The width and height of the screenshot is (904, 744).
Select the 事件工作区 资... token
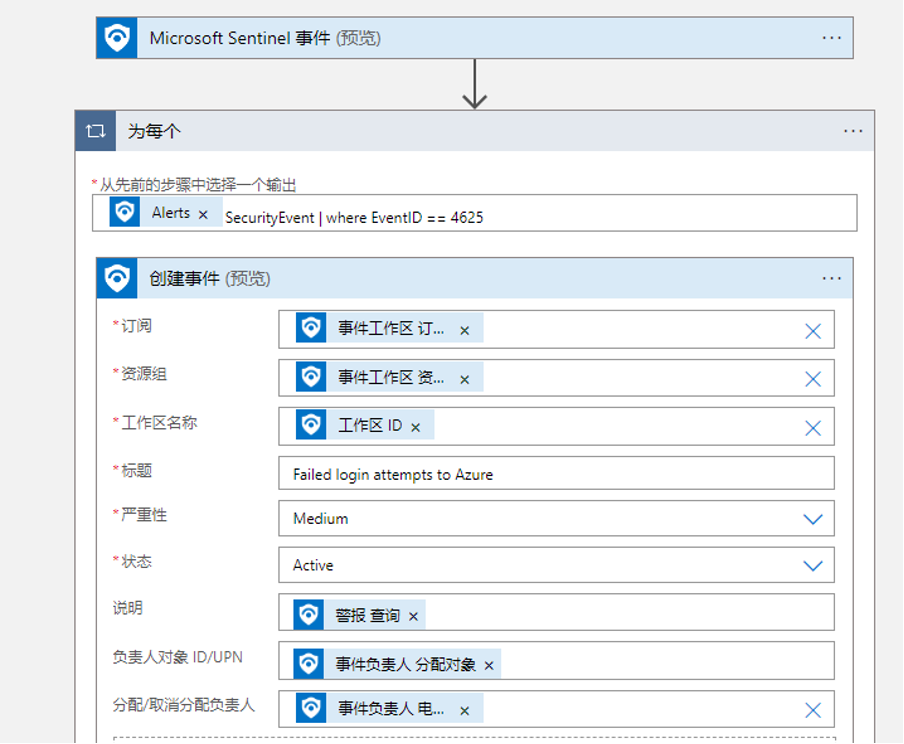pos(391,377)
